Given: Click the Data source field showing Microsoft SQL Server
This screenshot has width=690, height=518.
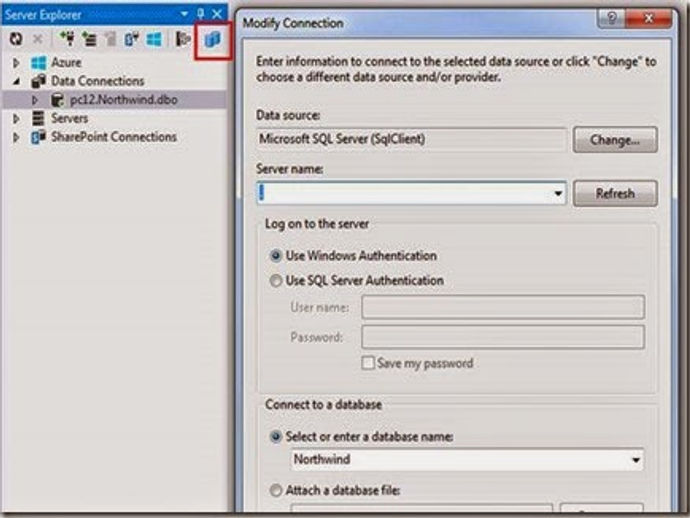Looking at the screenshot, I should click(x=411, y=140).
